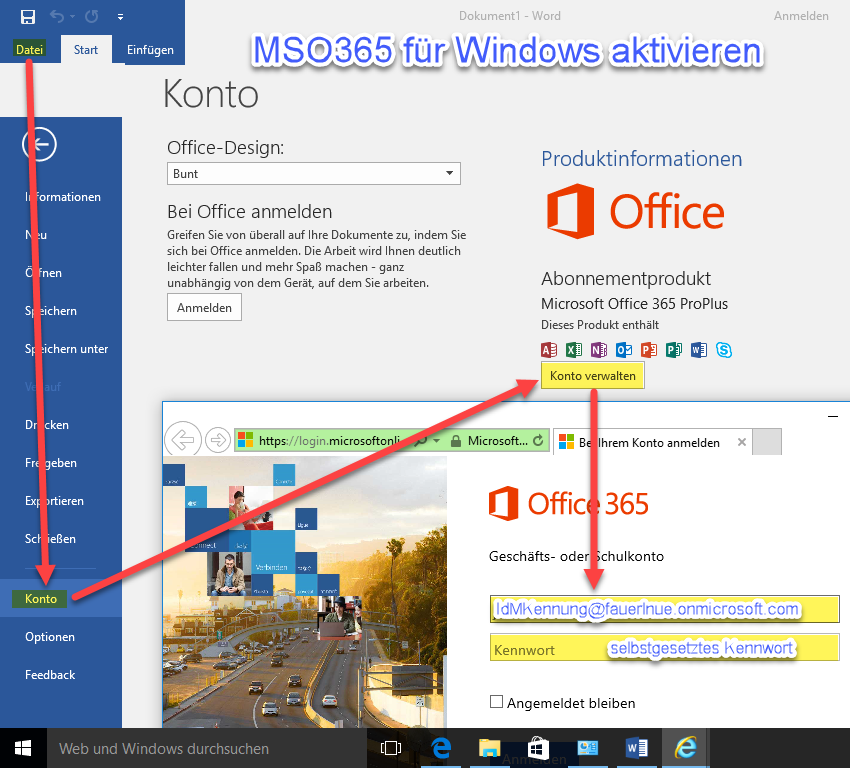Image resolution: width=850 pixels, height=768 pixels.
Task: Click the Outlook product icon
Action: pos(624,350)
